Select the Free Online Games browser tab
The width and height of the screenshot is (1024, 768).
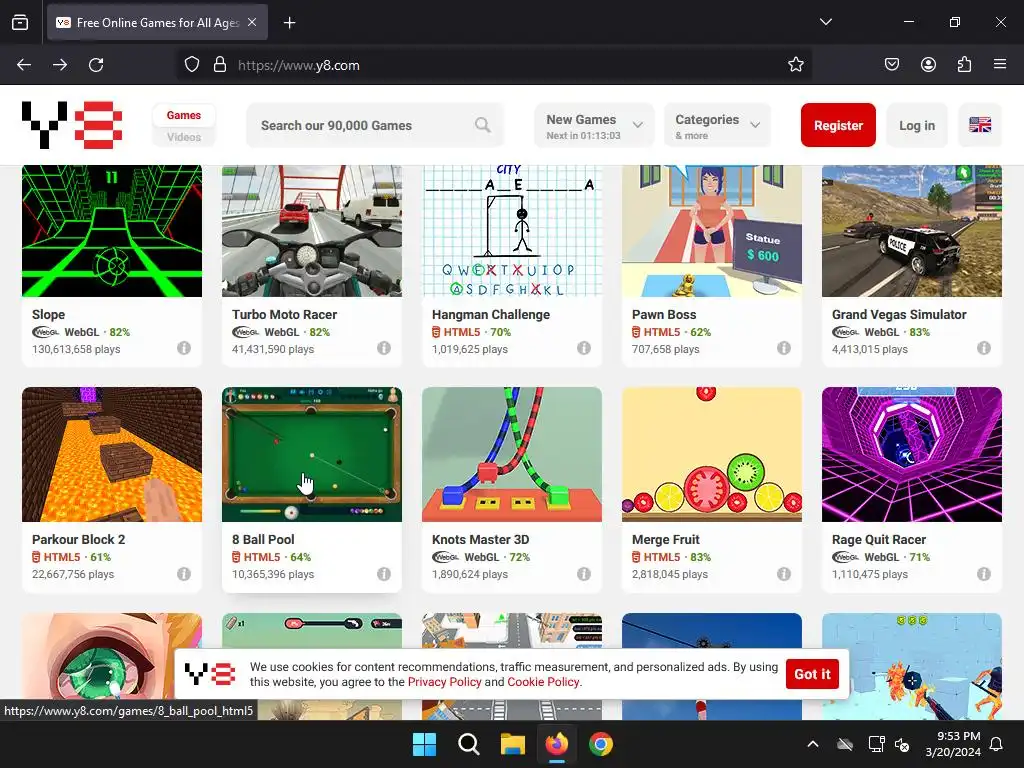[157, 22]
